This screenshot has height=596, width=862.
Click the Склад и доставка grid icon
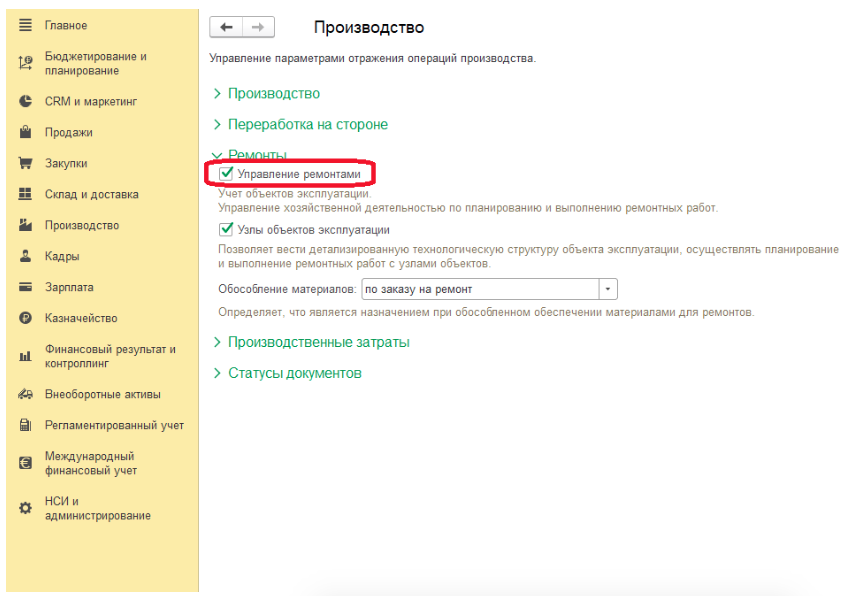point(25,194)
